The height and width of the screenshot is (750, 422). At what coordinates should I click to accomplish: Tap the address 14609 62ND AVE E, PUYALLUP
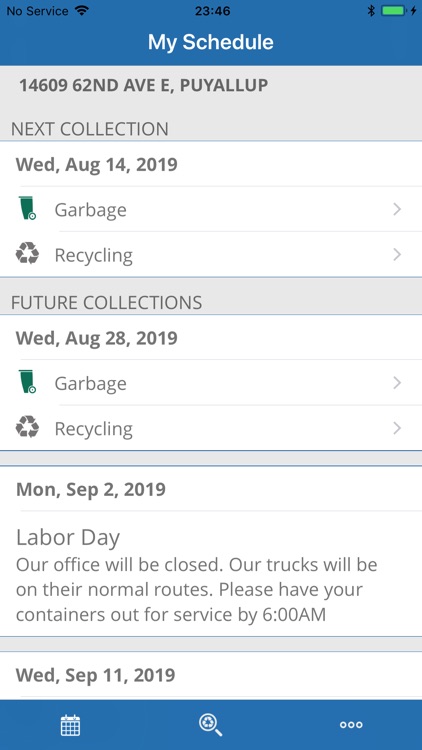[x=144, y=86]
